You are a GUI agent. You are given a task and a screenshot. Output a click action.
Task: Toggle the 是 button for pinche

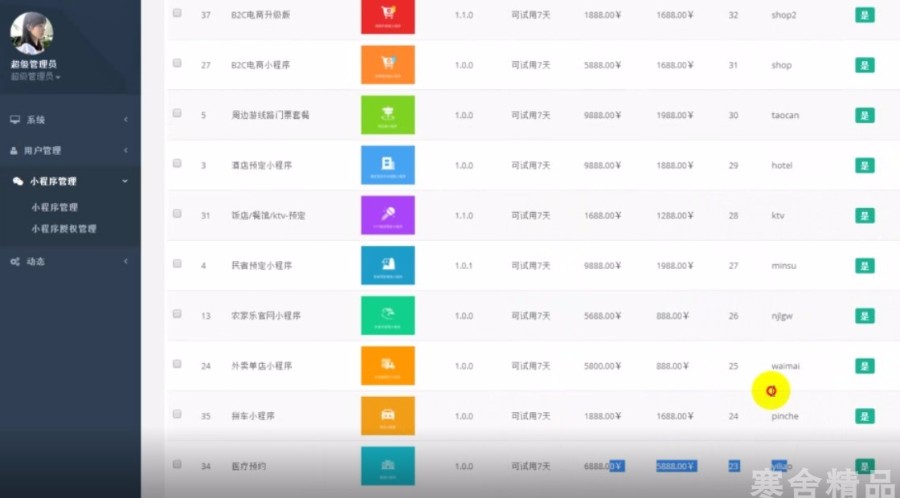(864, 416)
